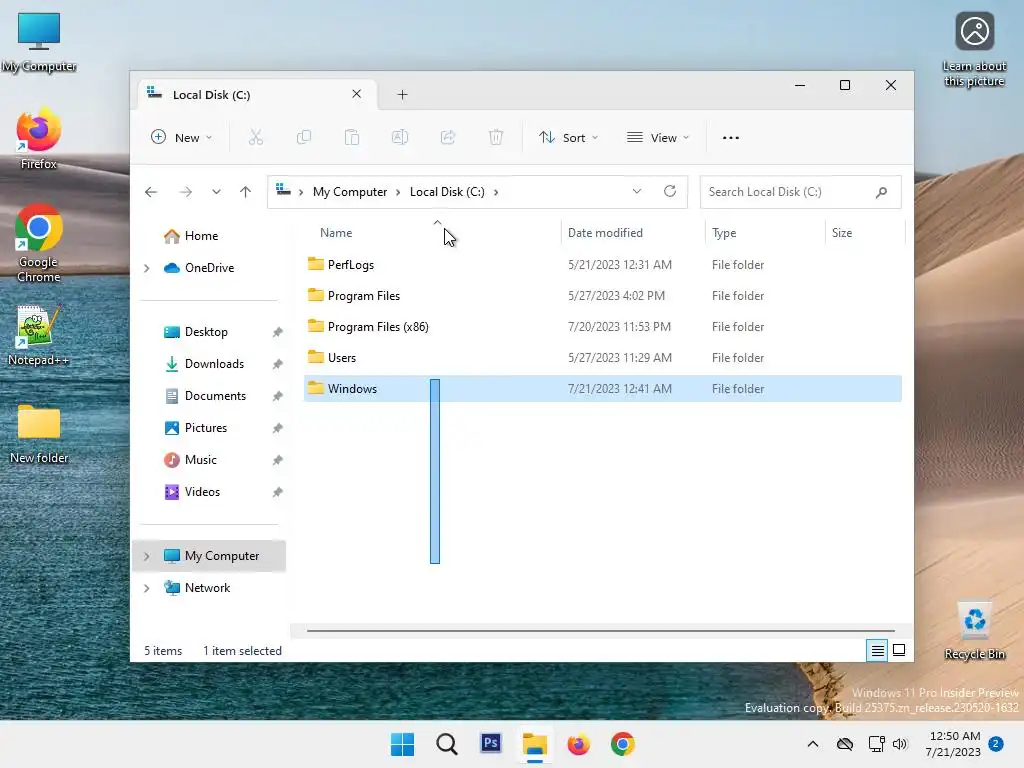Click the Delete trash icon
This screenshot has width=1024, height=768.
[496, 138]
